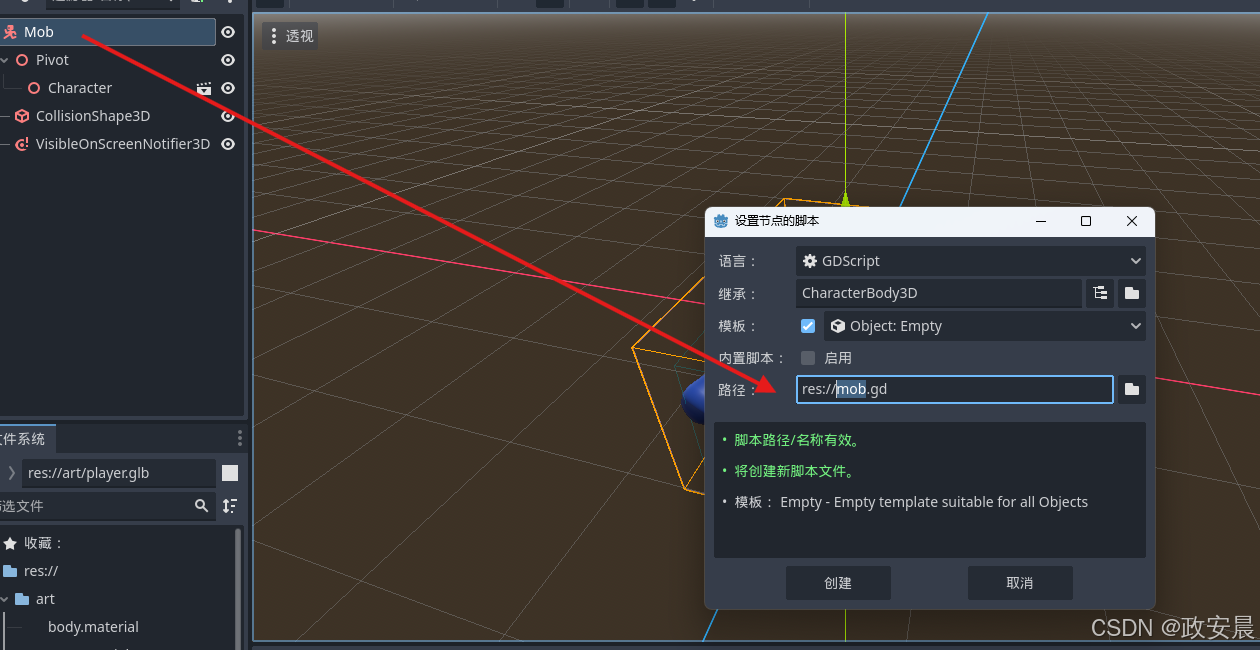This screenshot has width=1260, height=650.
Task: Toggle visibility eye of VisibleOnScreenNotifier3D node
Action: [x=228, y=144]
